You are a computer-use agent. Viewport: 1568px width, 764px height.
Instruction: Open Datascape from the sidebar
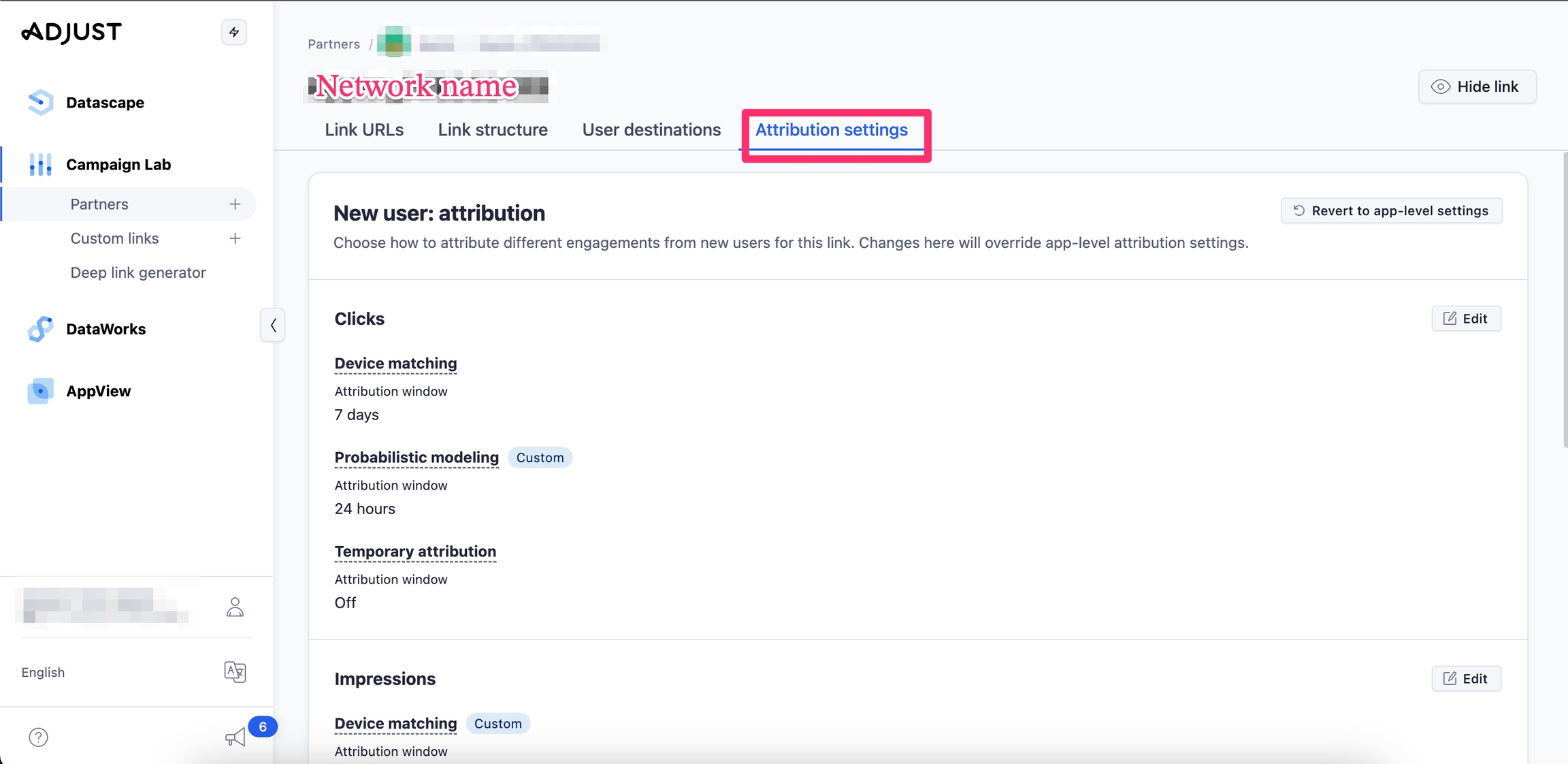105,103
